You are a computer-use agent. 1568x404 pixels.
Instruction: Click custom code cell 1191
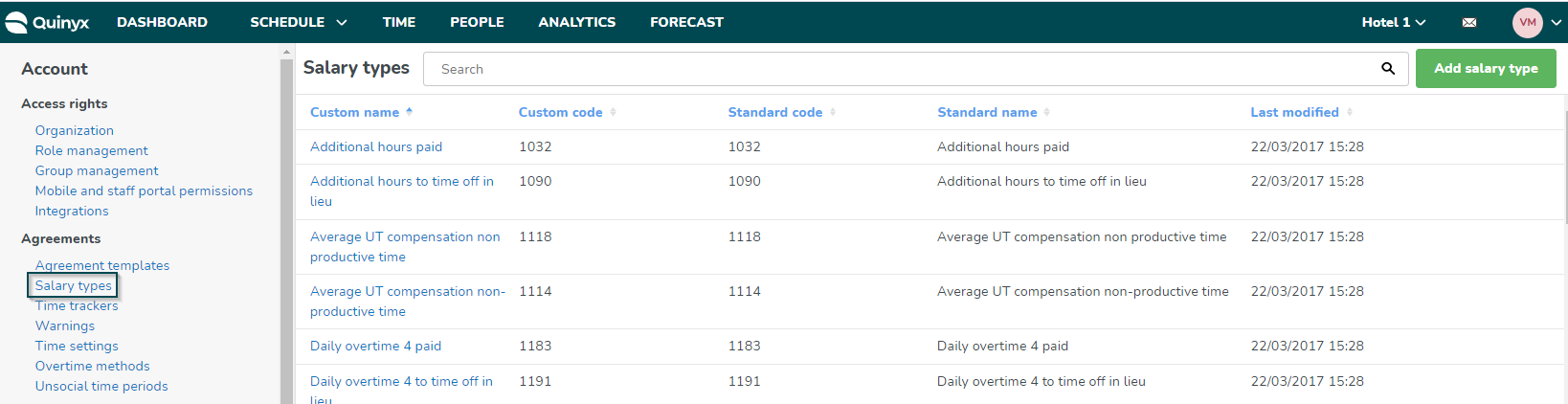click(x=535, y=381)
